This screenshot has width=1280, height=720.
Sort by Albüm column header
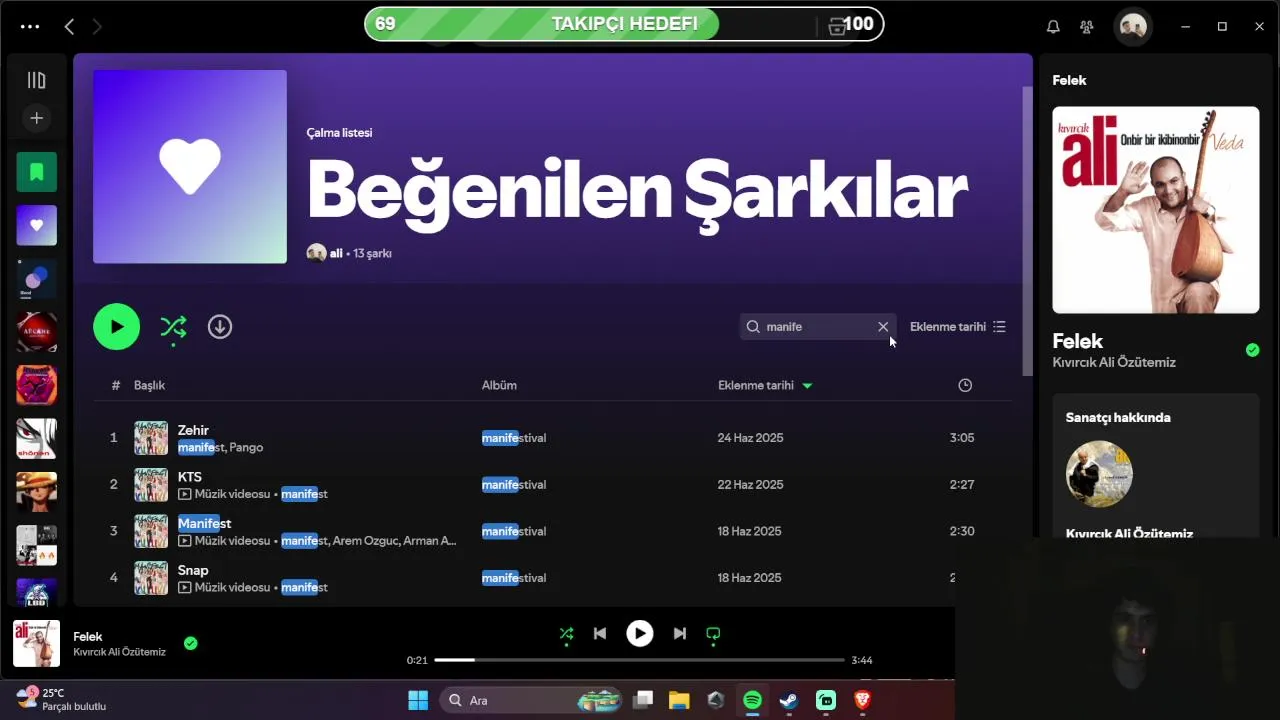[x=499, y=385]
